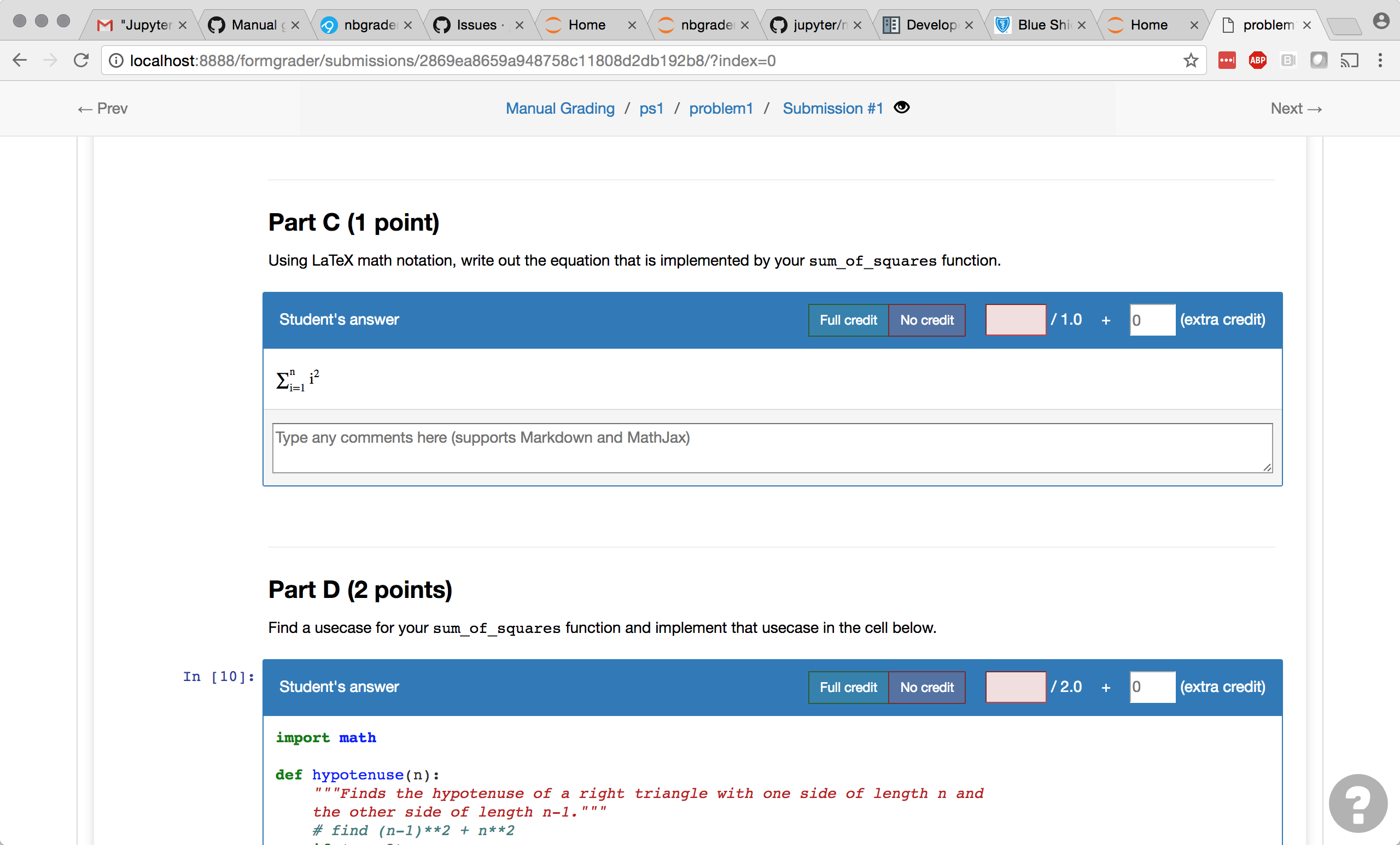Image resolution: width=1400 pixels, height=845 pixels.
Task: Open the Manual Grading breadcrumb
Action: [560, 108]
